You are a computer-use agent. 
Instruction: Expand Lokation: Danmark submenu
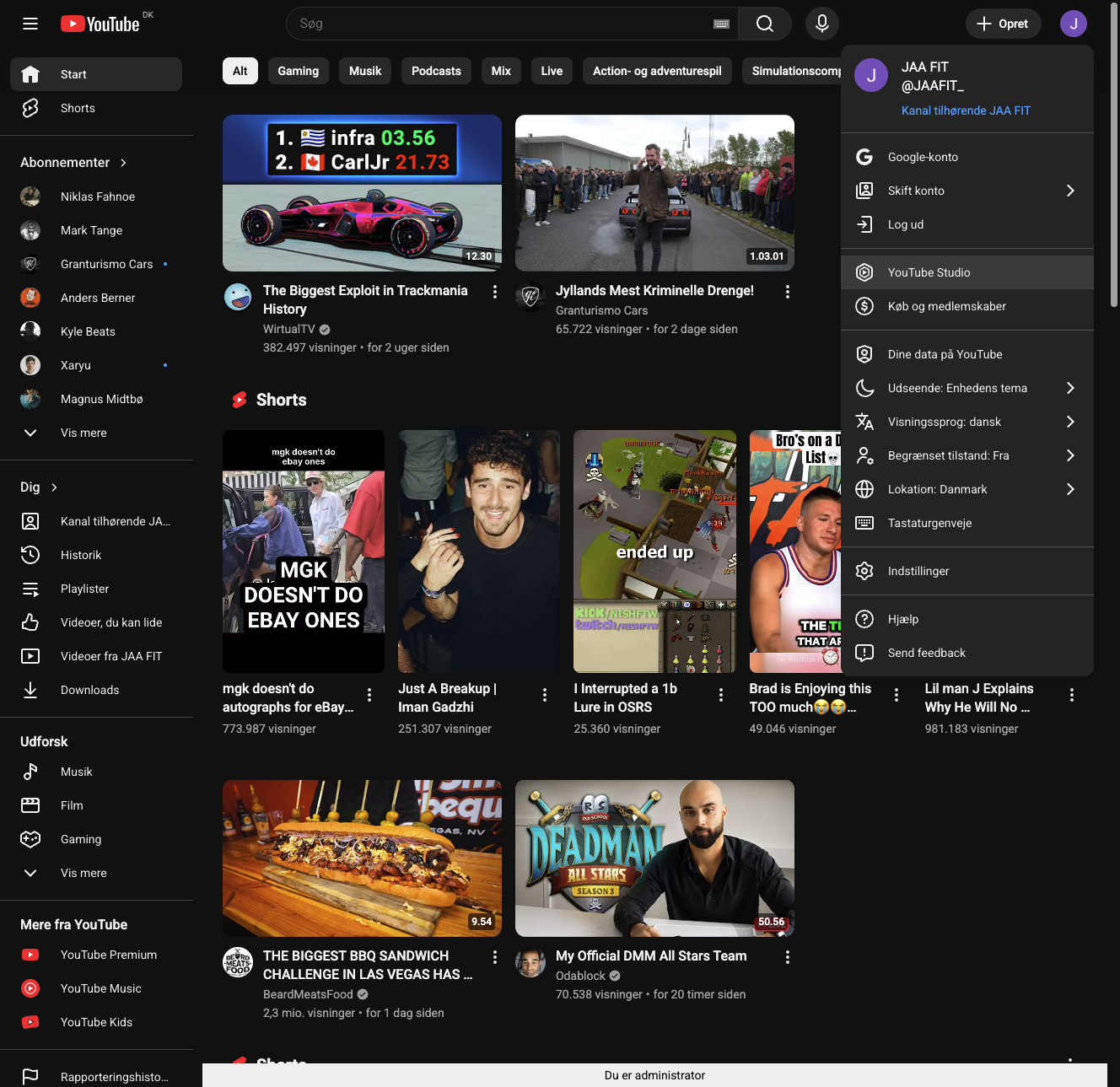click(x=967, y=489)
